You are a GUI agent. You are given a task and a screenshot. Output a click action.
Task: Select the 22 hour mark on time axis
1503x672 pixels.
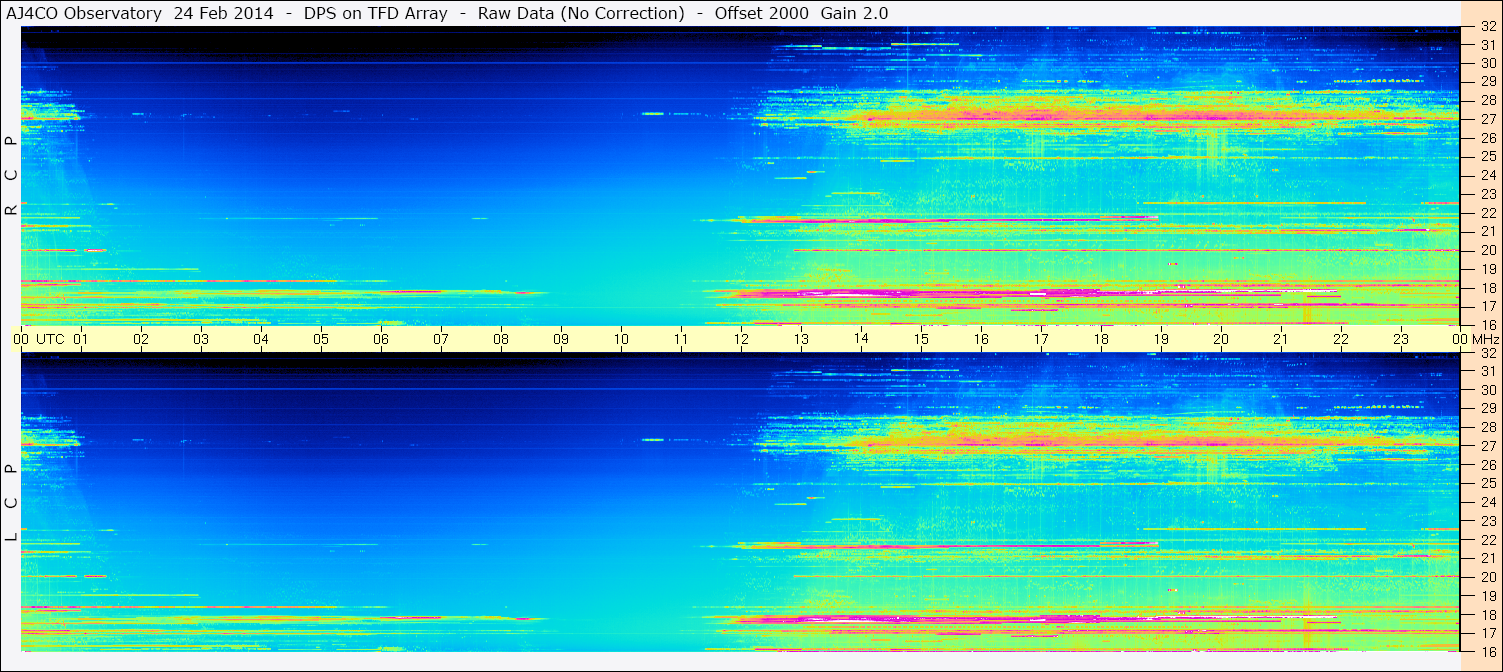[x=1341, y=339]
